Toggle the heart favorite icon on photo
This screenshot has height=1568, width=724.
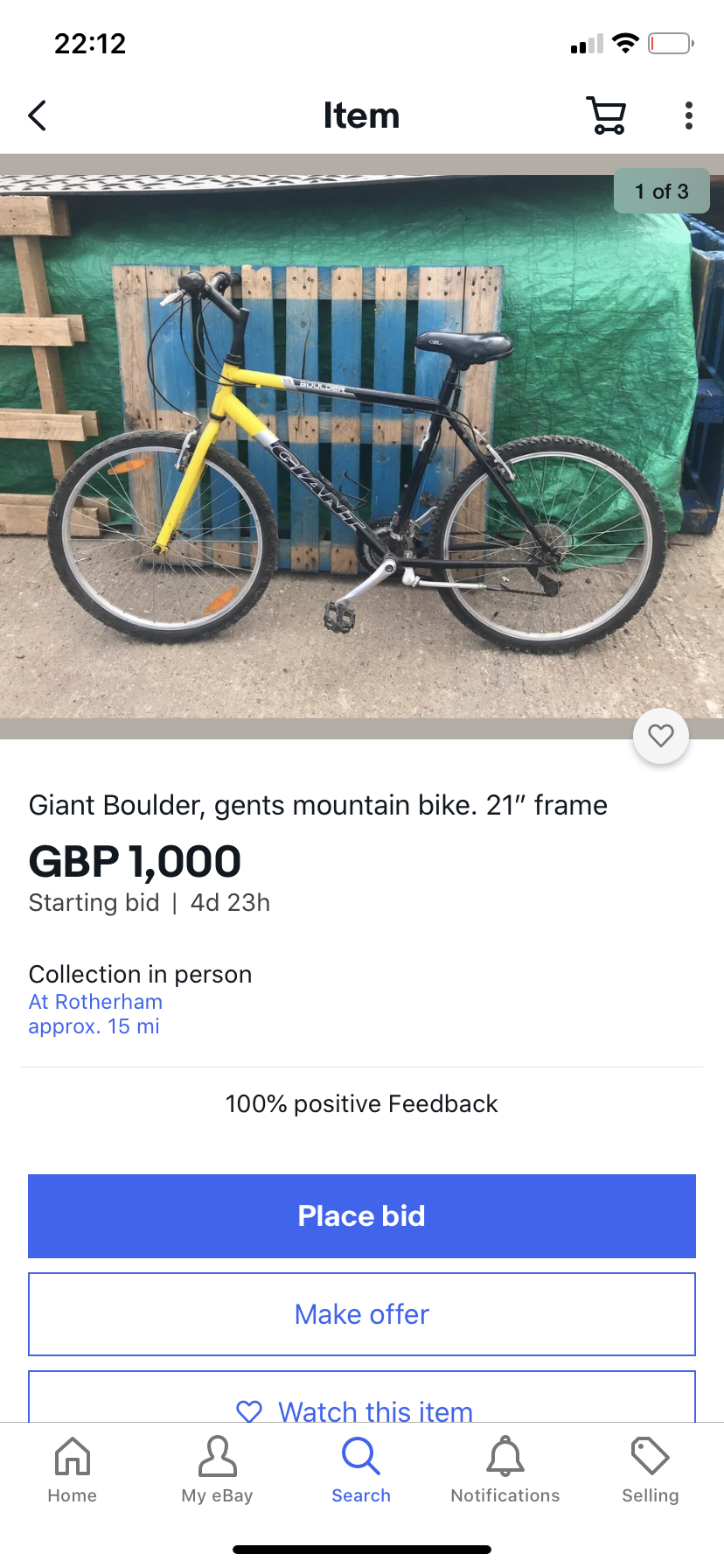pos(661,736)
